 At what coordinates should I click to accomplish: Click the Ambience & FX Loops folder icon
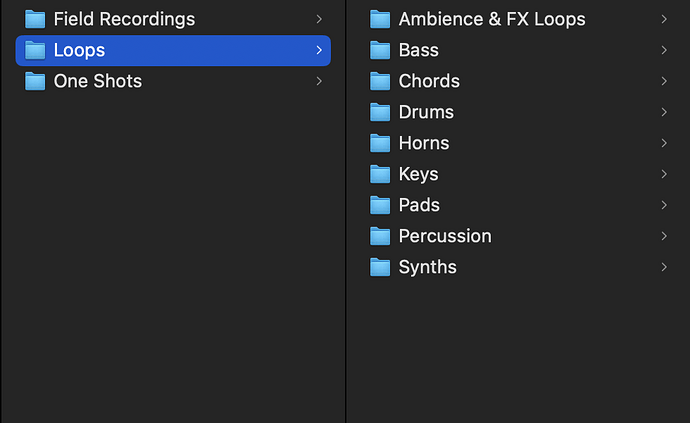380,19
